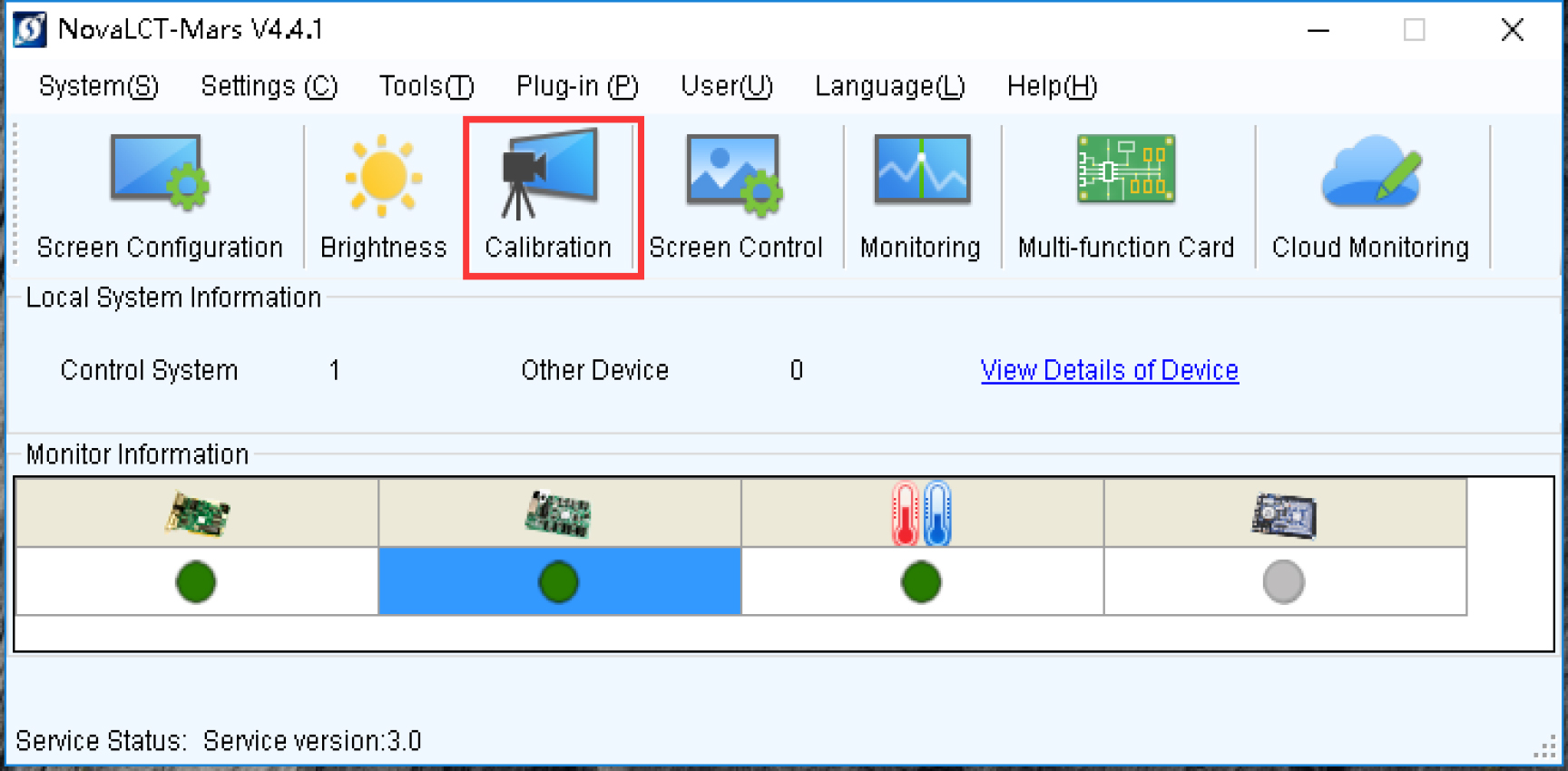Screen dimensions: 1568x771
Task: Select the sending card monitor icon
Action: point(197,514)
